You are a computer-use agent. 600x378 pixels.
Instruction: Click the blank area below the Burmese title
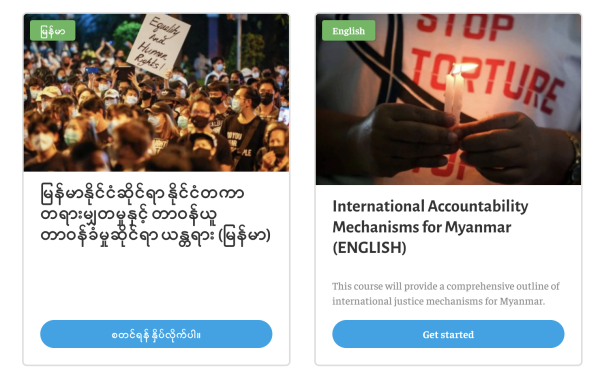[156, 283]
